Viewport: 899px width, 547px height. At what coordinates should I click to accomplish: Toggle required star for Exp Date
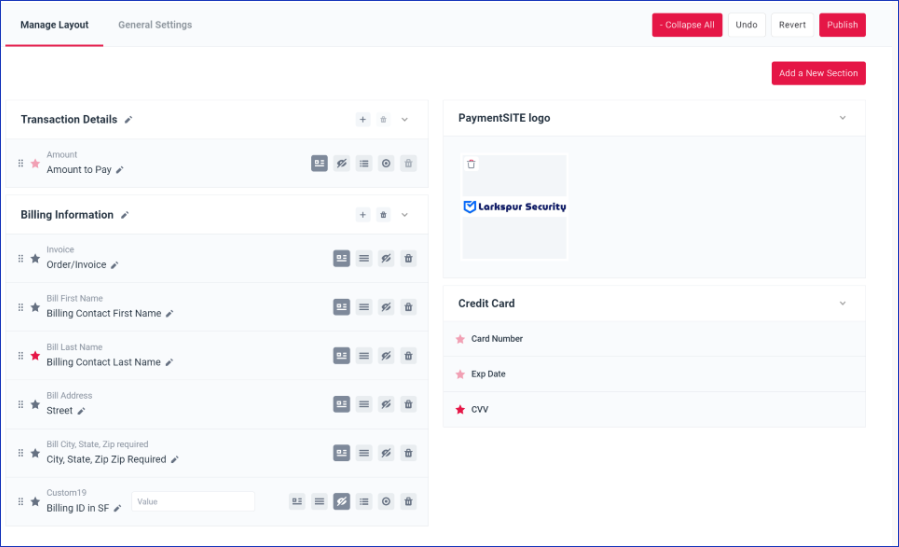(x=460, y=374)
